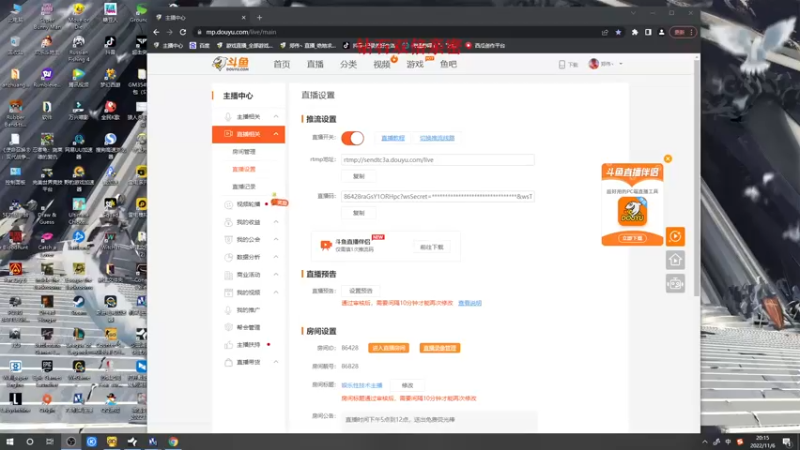
Task: Close the 斗鱼直播伴侣 floating ad
Action: 668,159
